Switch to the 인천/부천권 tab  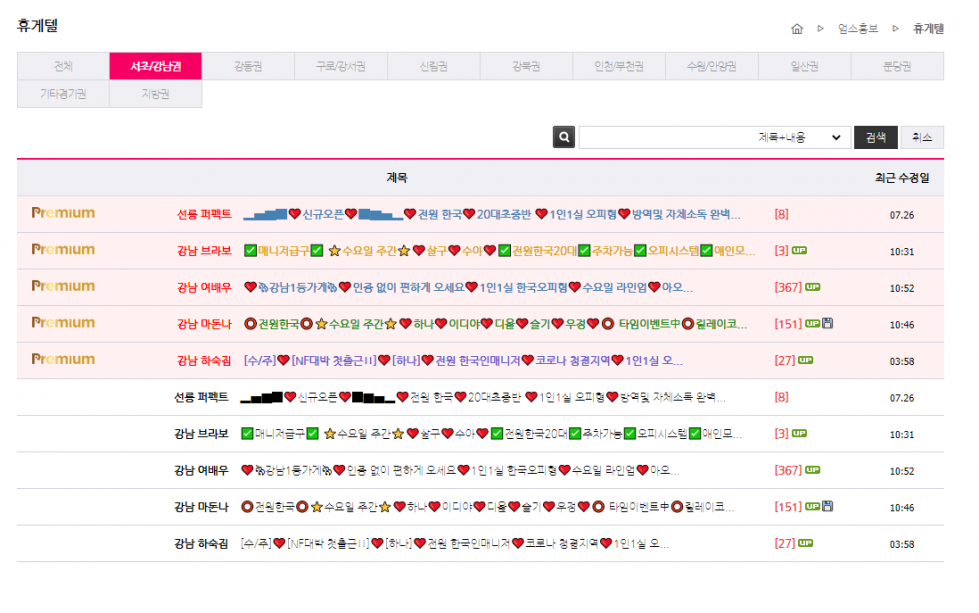619,66
